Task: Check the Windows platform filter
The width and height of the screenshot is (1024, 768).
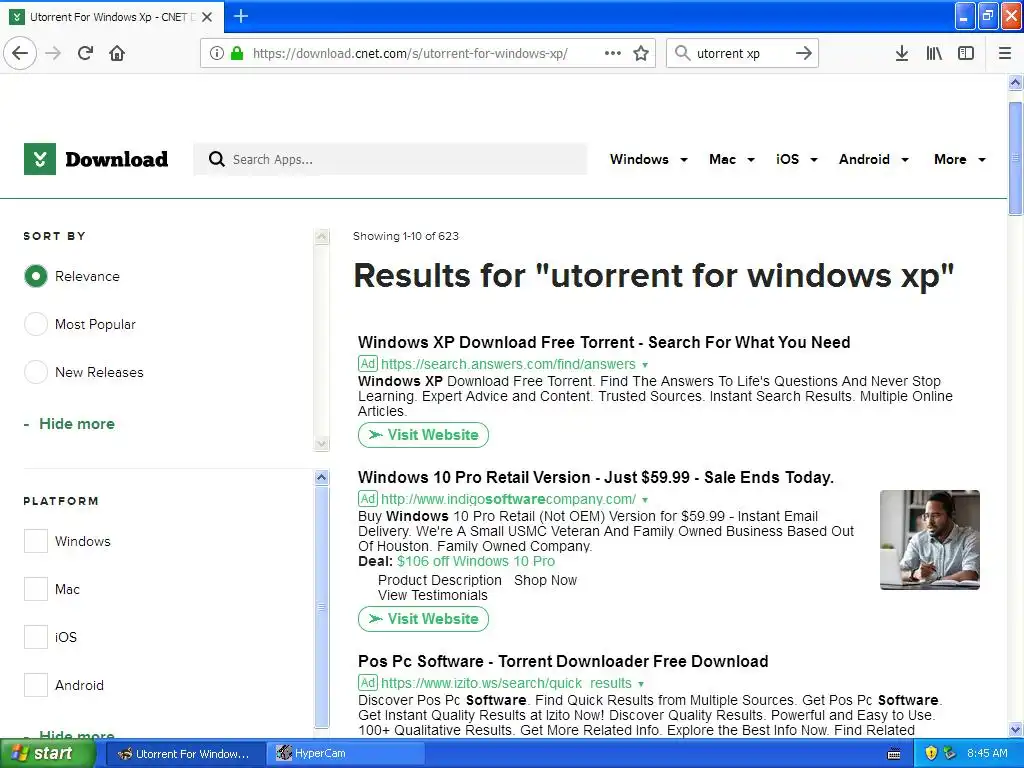Action: 36,541
